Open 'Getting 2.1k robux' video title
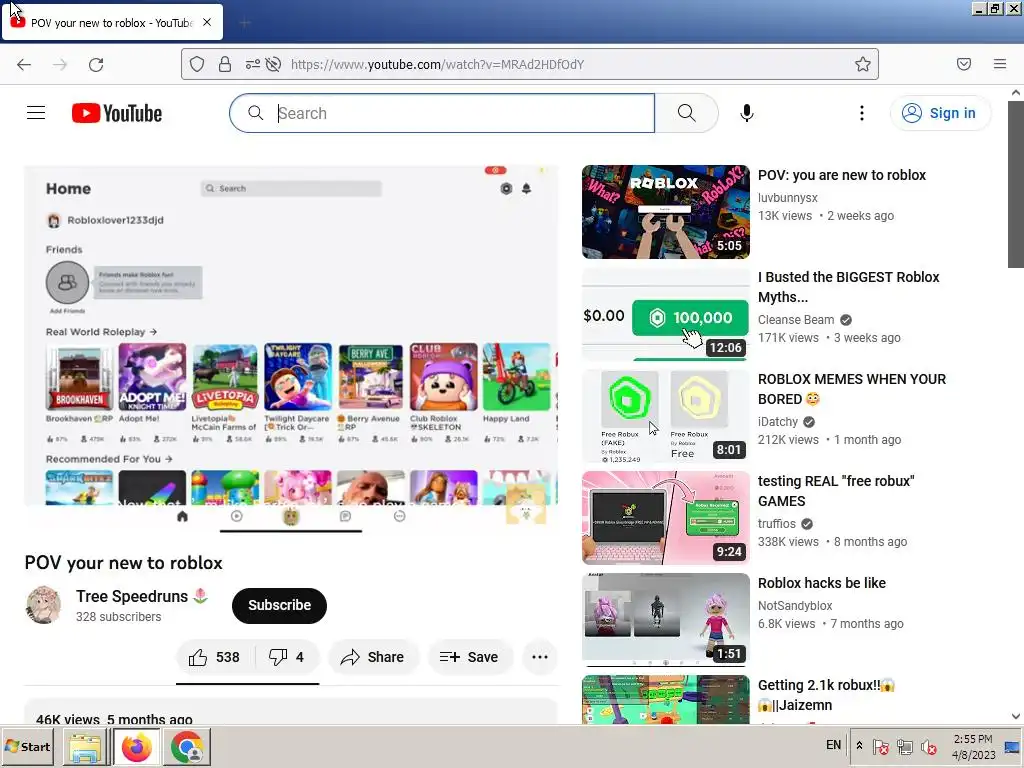Screen dimensions: 1024x768 [826, 695]
